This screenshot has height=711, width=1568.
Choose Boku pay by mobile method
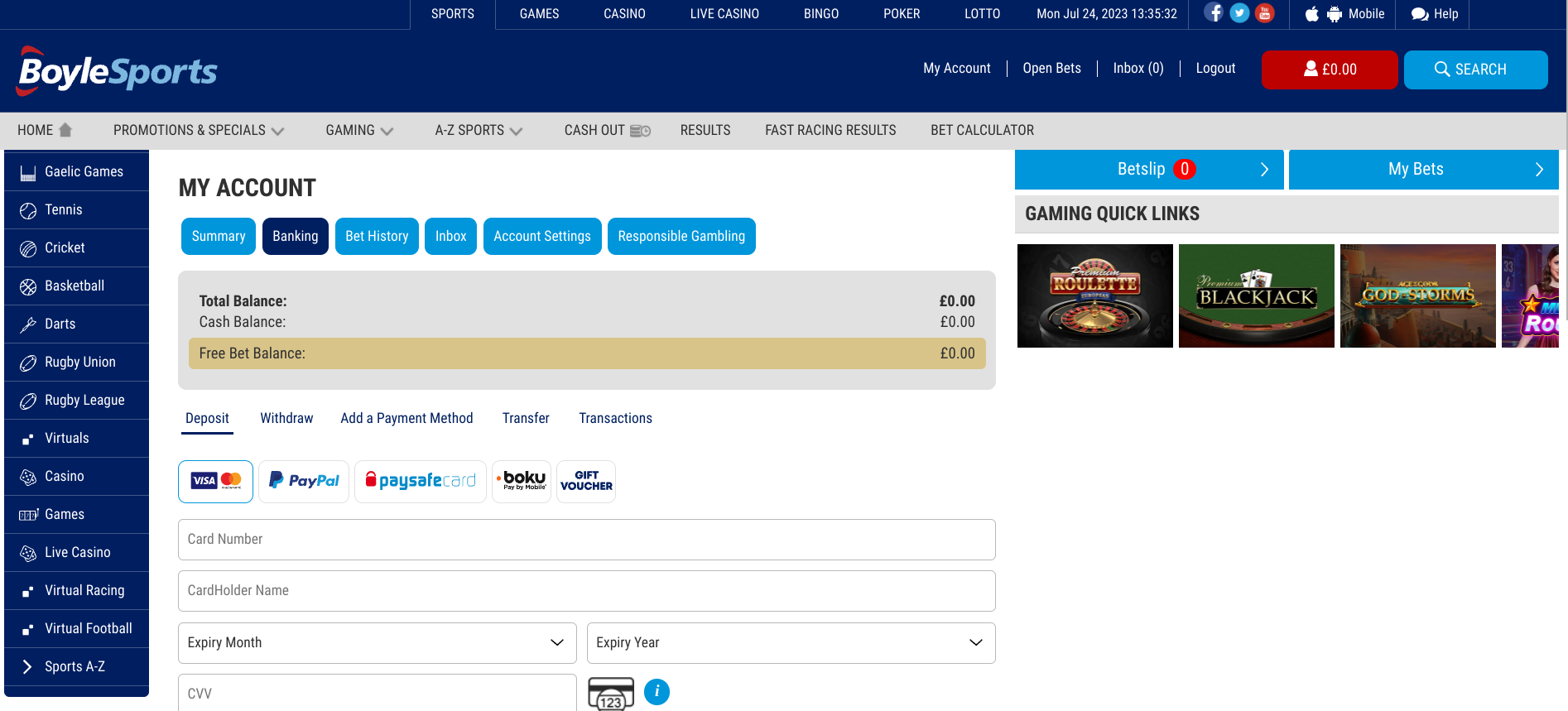tap(522, 482)
